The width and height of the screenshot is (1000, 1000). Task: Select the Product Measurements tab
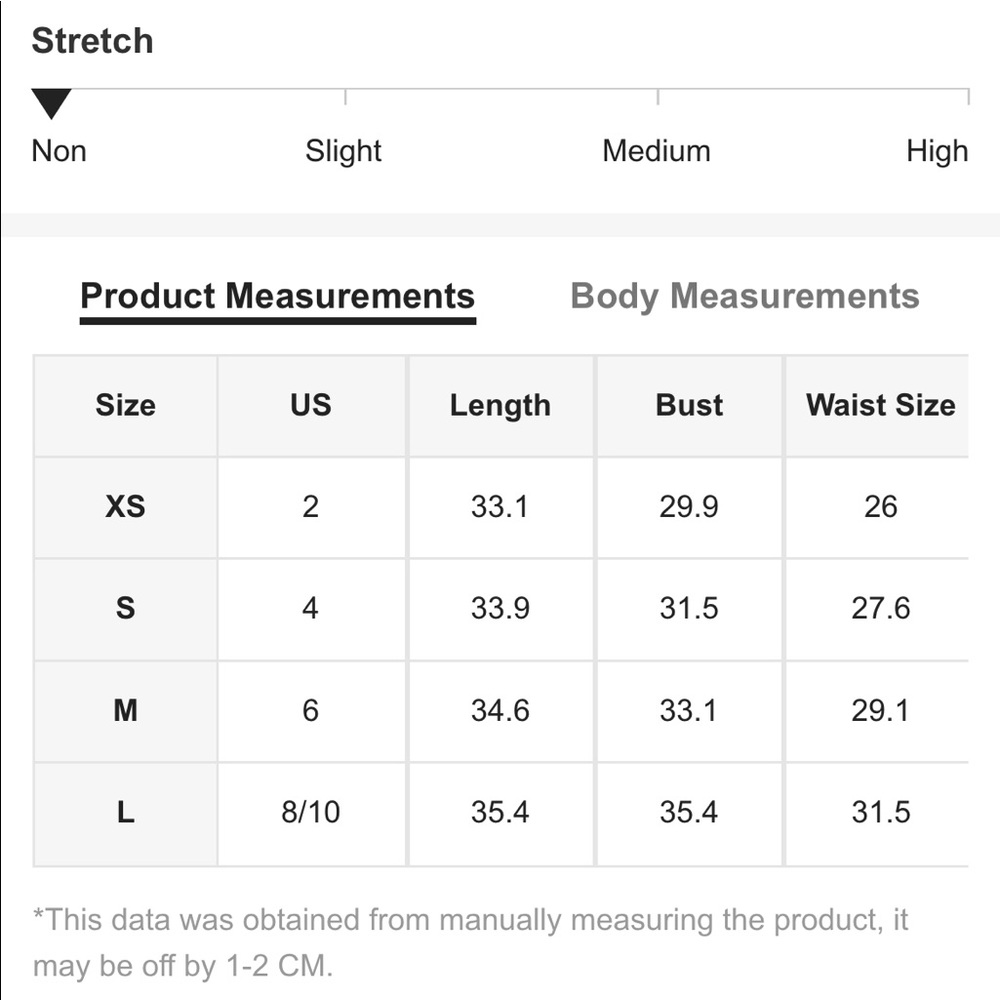pos(277,296)
